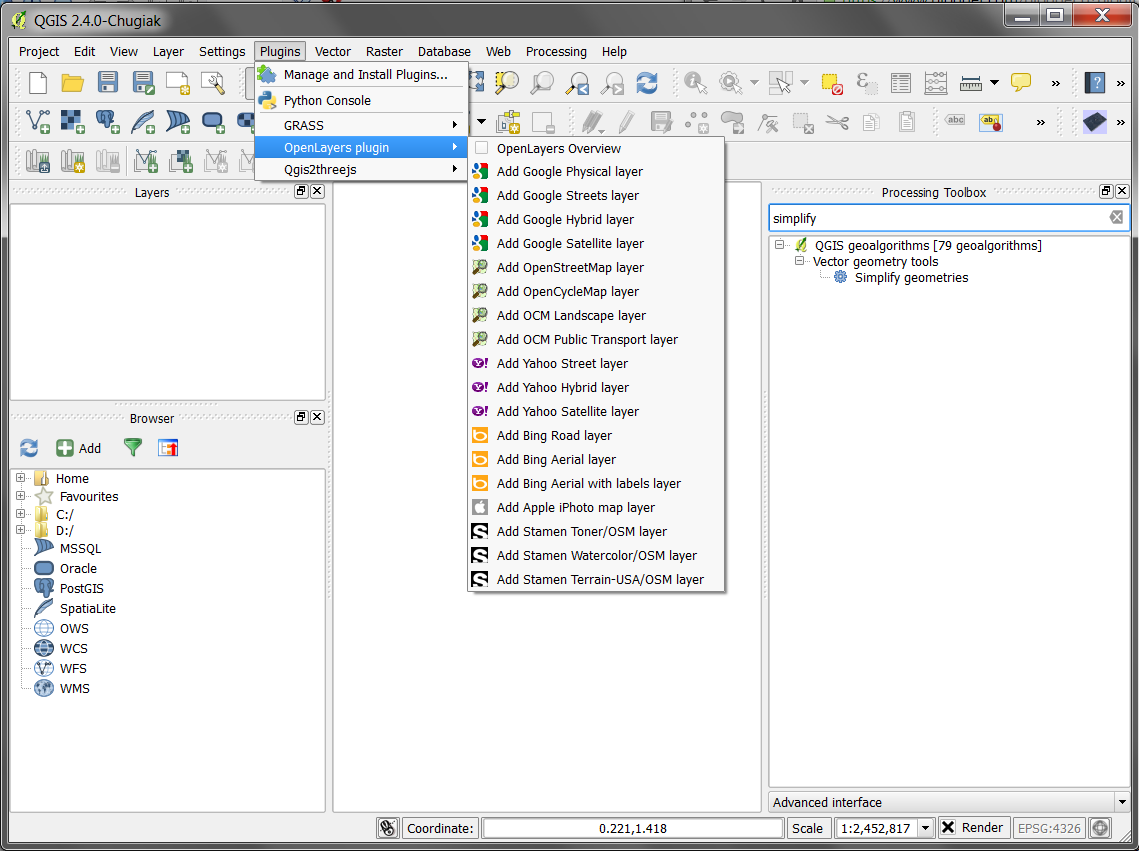Image resolution: width=1139 pixels, height=851 pixels.
Task: Open an existing project file
Action: pos(72,83)
